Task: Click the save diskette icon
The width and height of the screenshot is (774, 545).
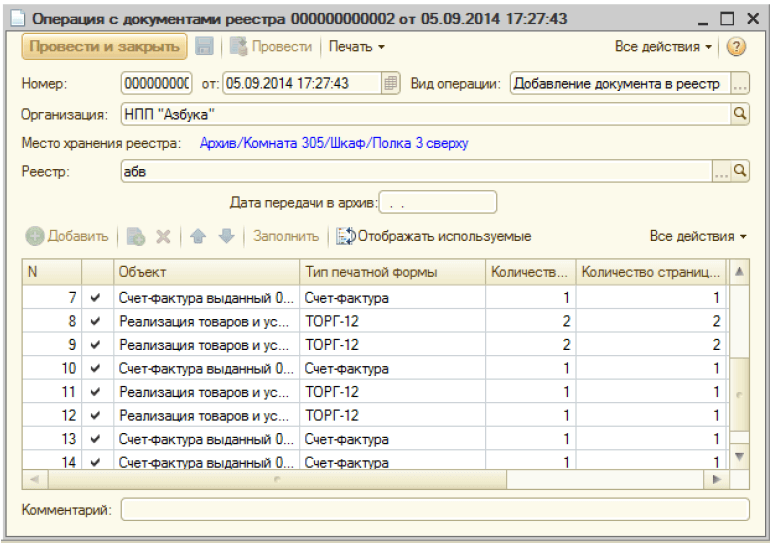Action: click(204, 47)
